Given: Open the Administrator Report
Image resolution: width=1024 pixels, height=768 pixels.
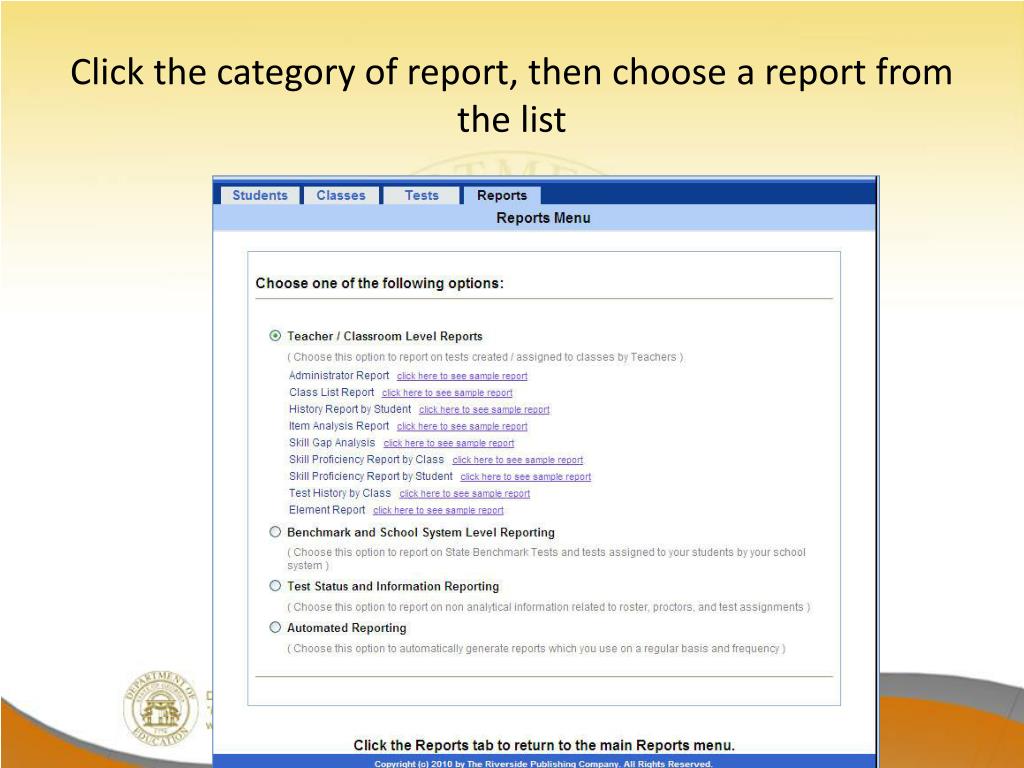Looking at the screenshot, I should tap(339, 376).
